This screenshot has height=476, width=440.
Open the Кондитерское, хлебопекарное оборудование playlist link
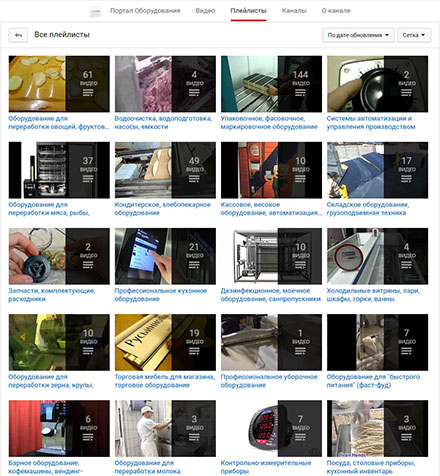[163, 209]
